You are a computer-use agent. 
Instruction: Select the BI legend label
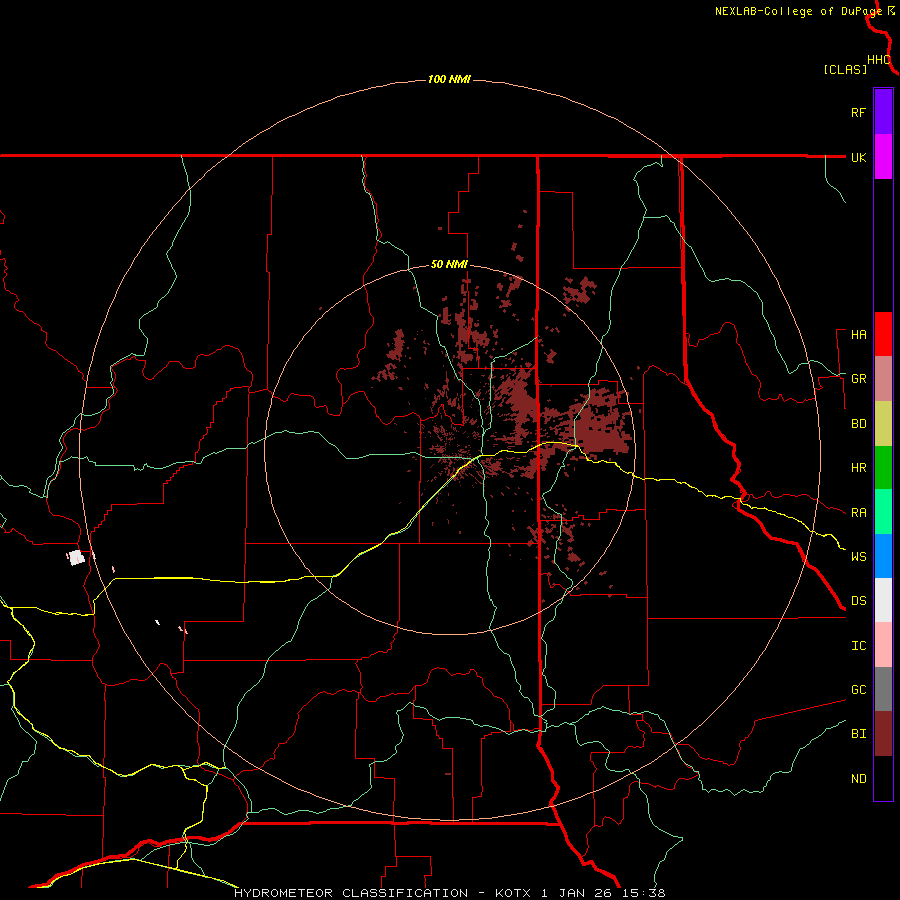(x=858, y=734)
